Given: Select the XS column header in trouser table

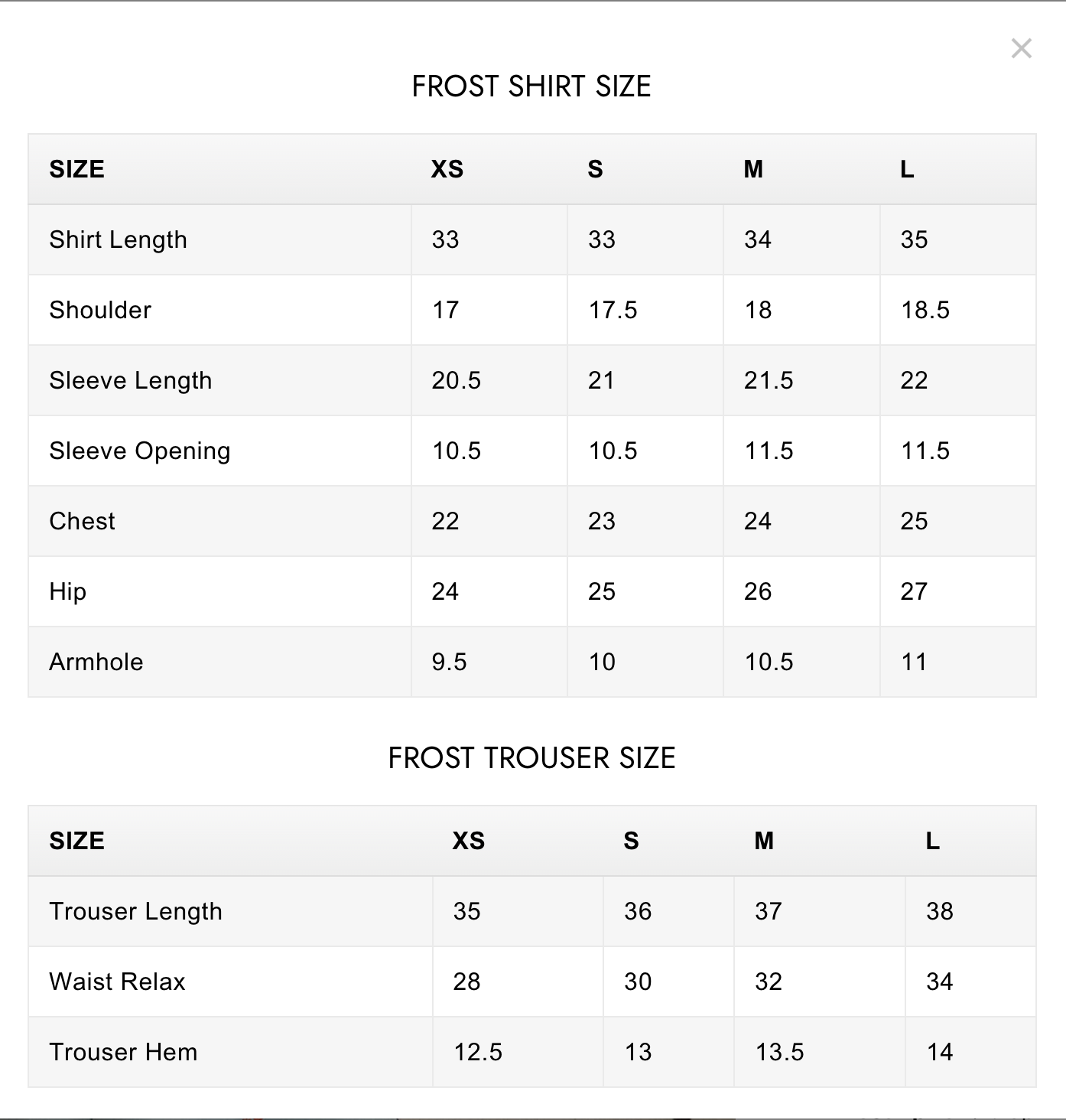Looking at the screenshot, I should 468,841.
